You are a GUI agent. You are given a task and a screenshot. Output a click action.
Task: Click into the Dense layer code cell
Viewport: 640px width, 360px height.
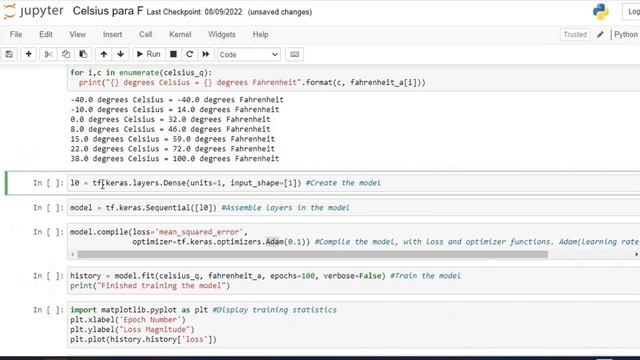tap(353, 183)
